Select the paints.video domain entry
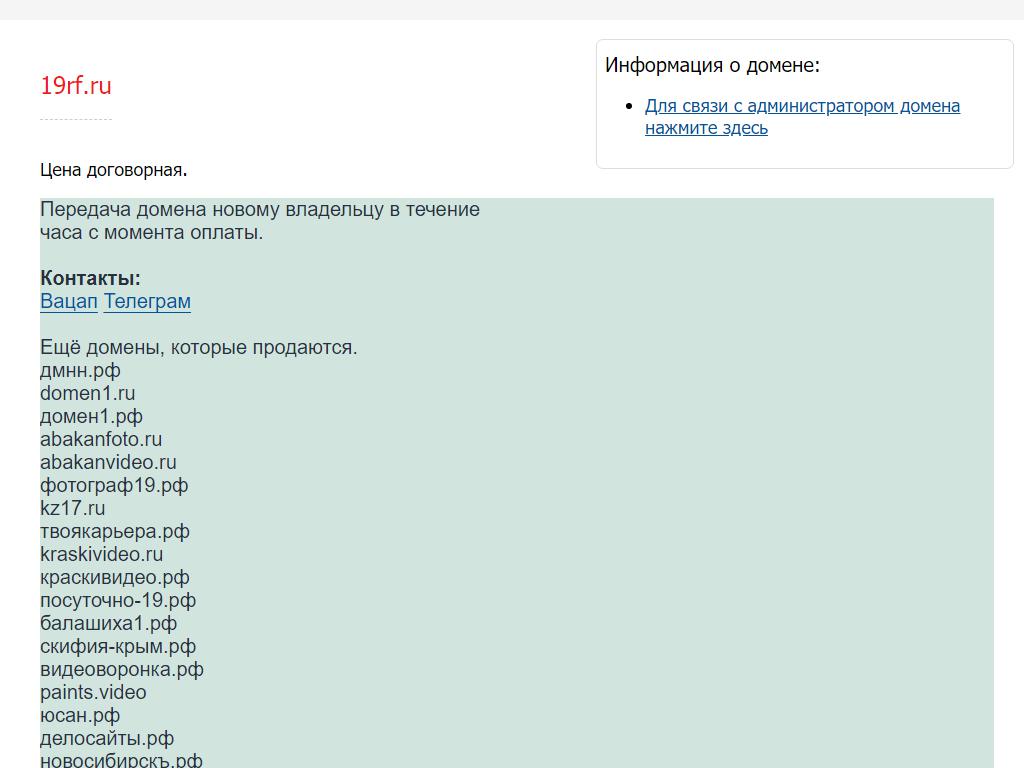The height and width of the screenshot is (768, 1024). point(93,692)
